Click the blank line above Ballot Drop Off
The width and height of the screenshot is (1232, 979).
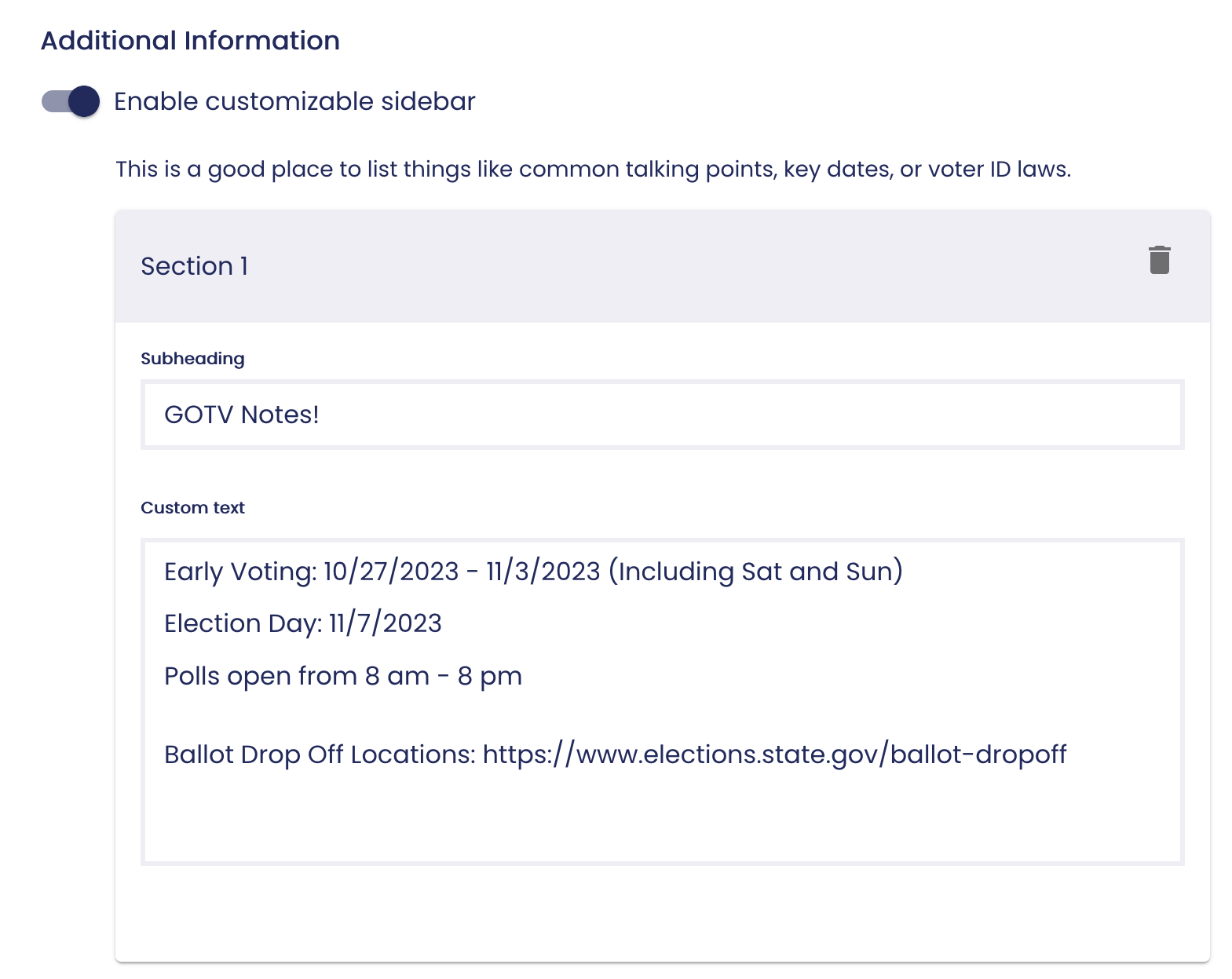click(x=662, y=715)
